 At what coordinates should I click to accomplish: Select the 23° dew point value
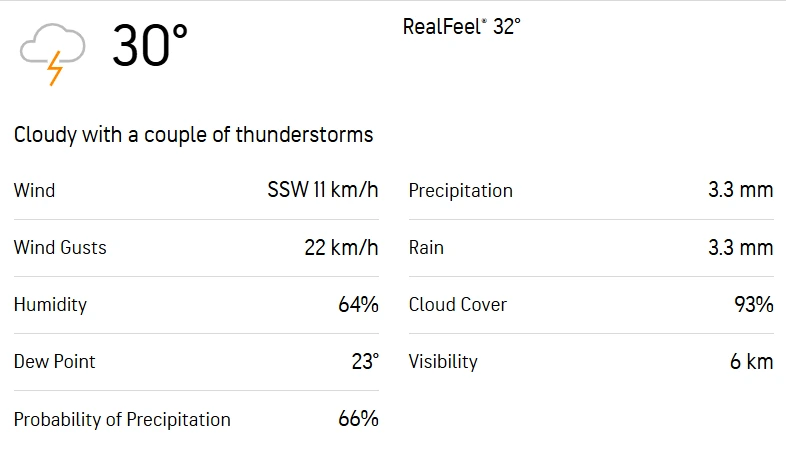click(364, 361)
